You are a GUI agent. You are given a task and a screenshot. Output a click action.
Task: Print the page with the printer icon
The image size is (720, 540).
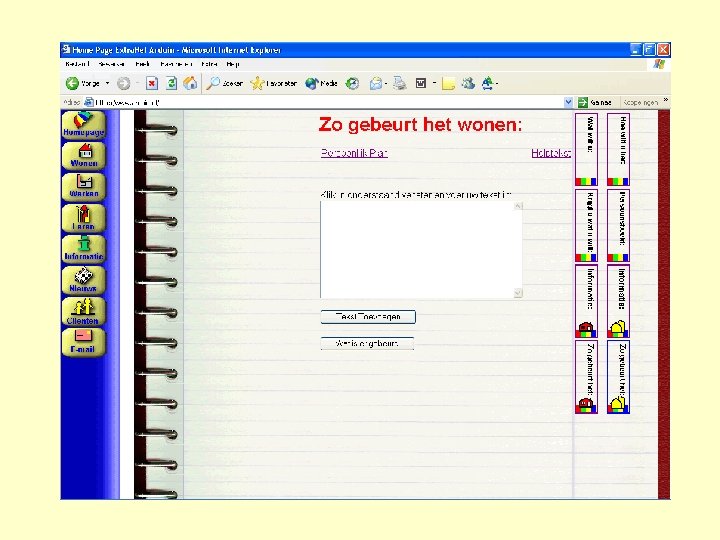pyautogui.click(x=400, y=83)
